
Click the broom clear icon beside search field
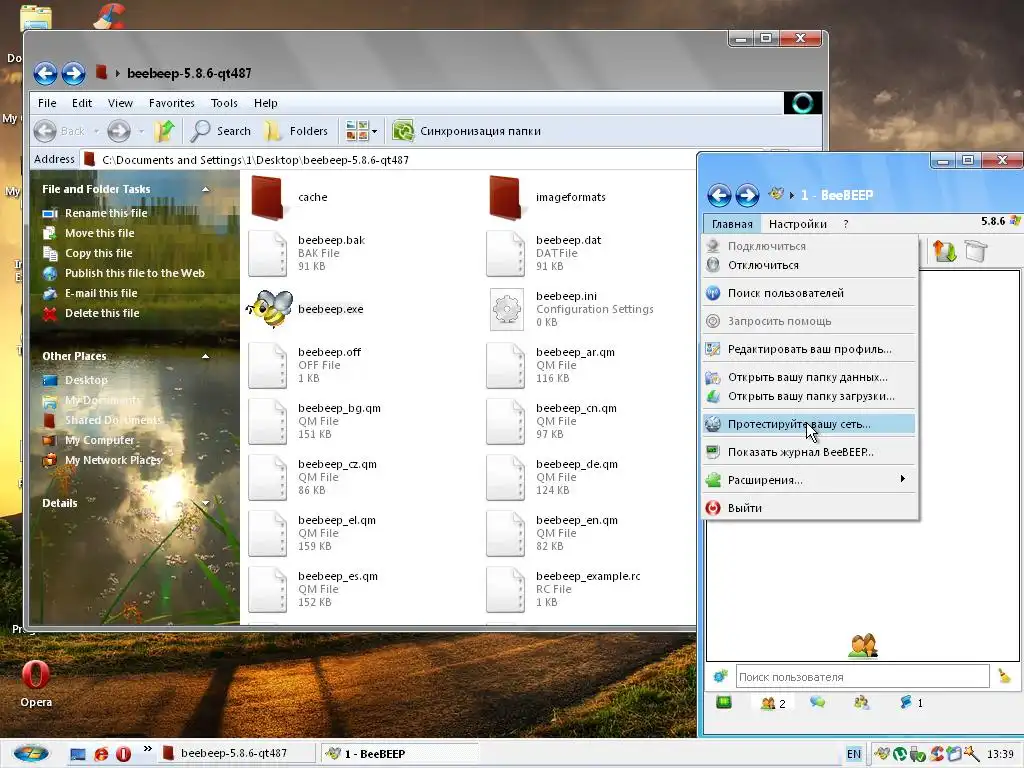coord(1004,676)
